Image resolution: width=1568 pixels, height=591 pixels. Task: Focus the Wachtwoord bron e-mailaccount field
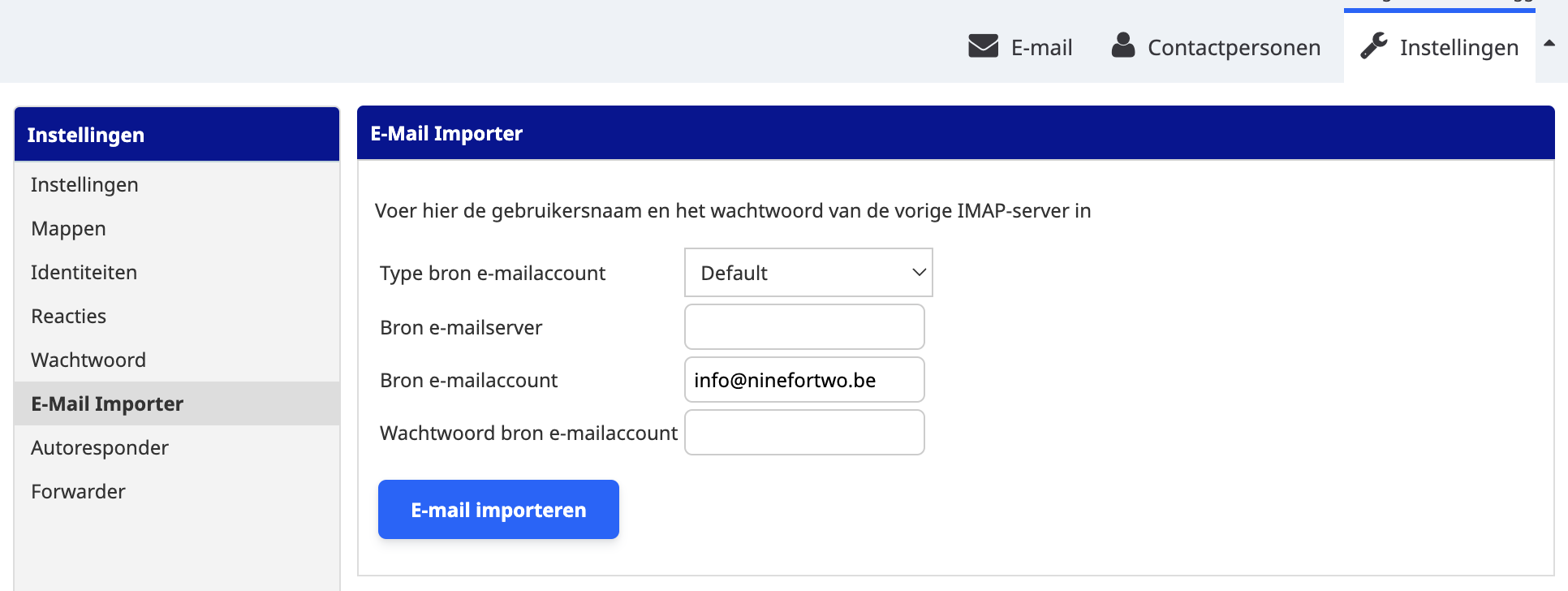(804, 433)
